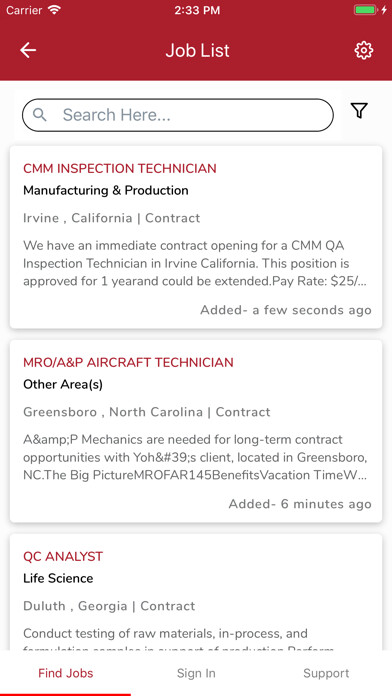Open settings via gear icon
392x696 pixels.
364,50
